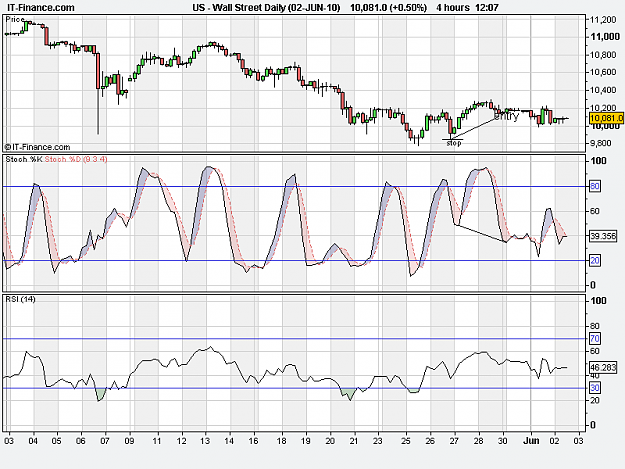Select the 'US - Wall Street Daily (02-JUN-10)' chart title
The height and width of the screenshot is (469, 625).
(x=266, y=8)
